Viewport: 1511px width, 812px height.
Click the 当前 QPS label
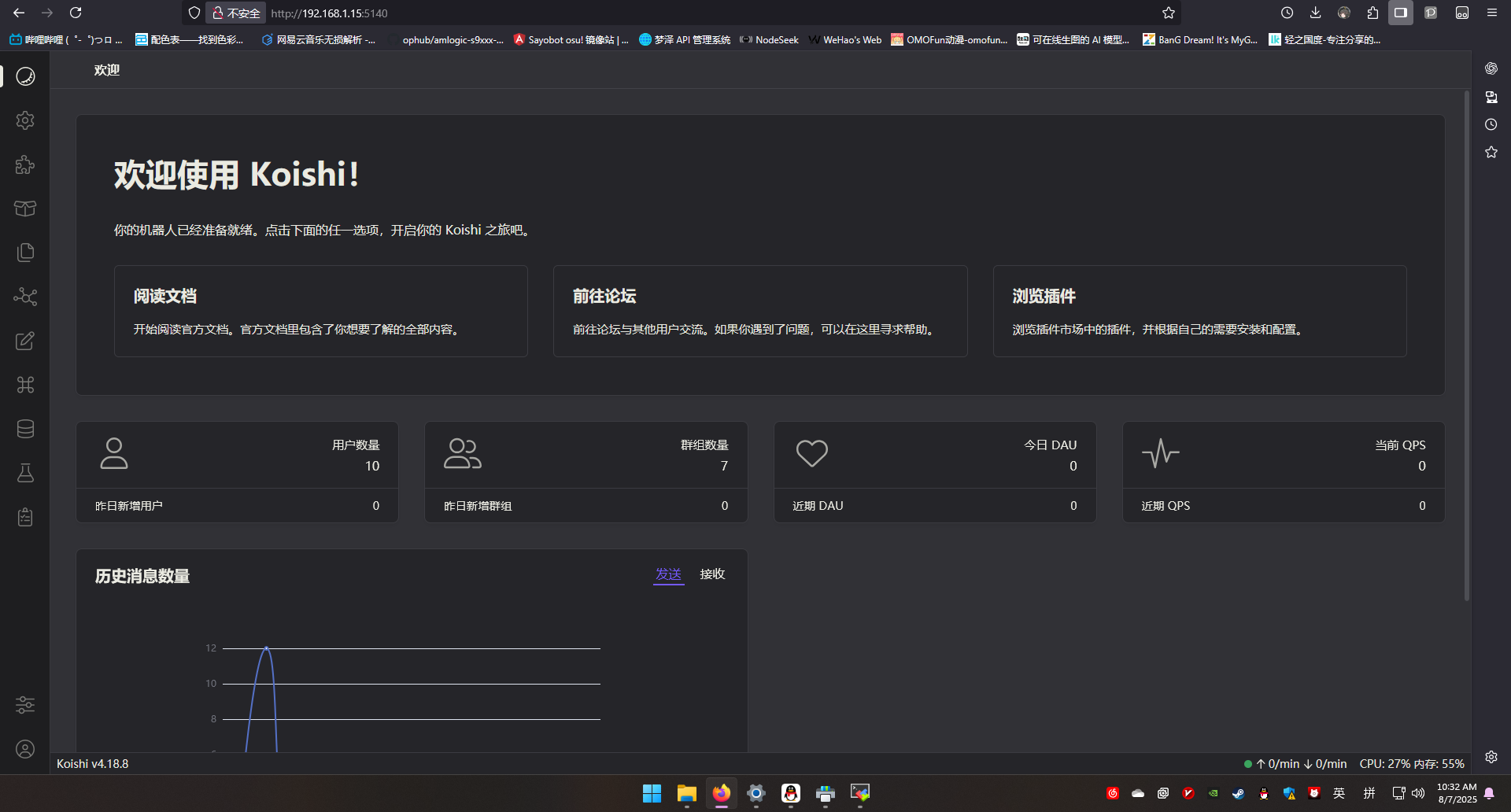click(x=1400, y=445)
